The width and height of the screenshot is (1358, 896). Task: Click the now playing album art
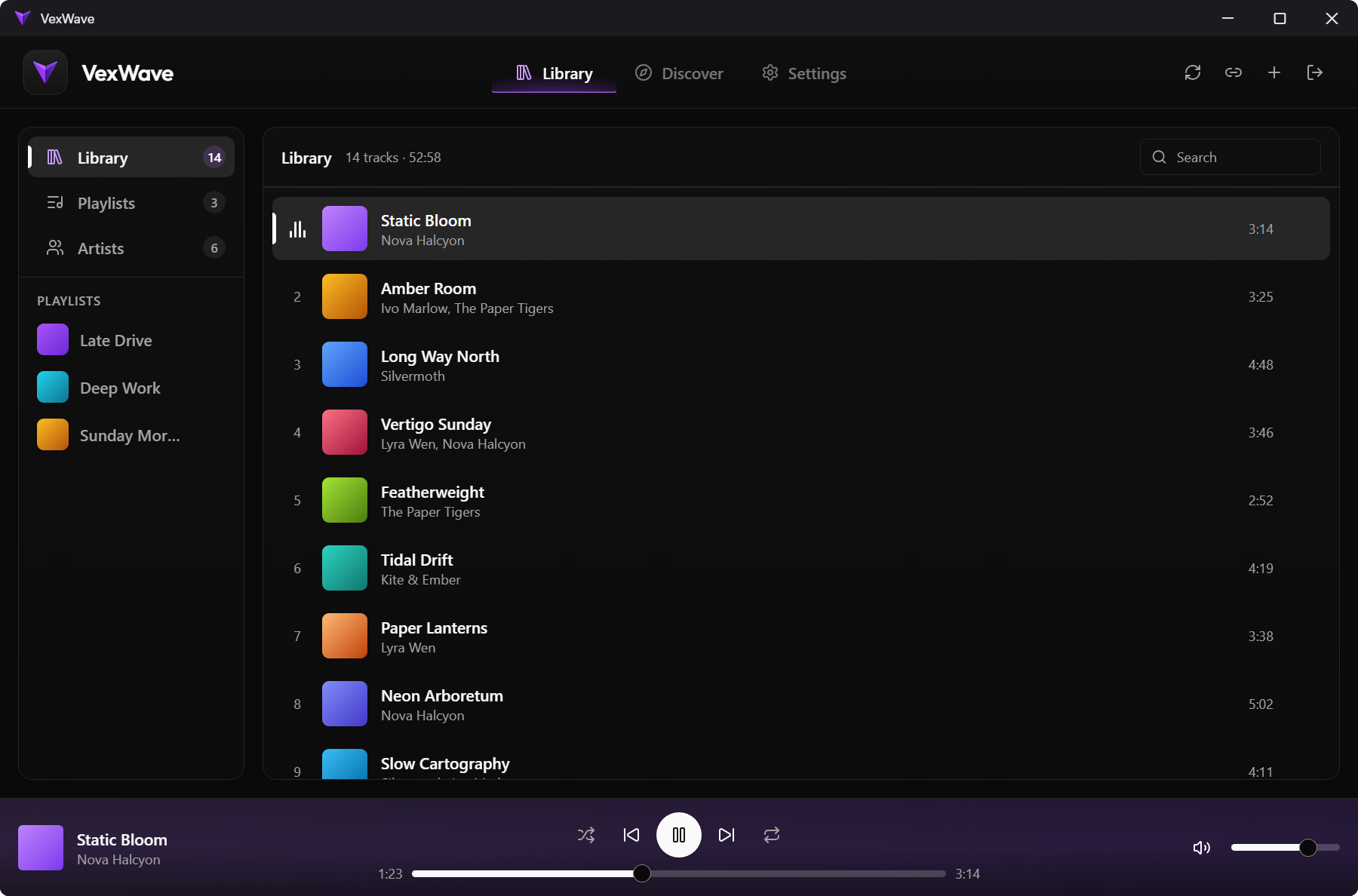pos(41,848)
